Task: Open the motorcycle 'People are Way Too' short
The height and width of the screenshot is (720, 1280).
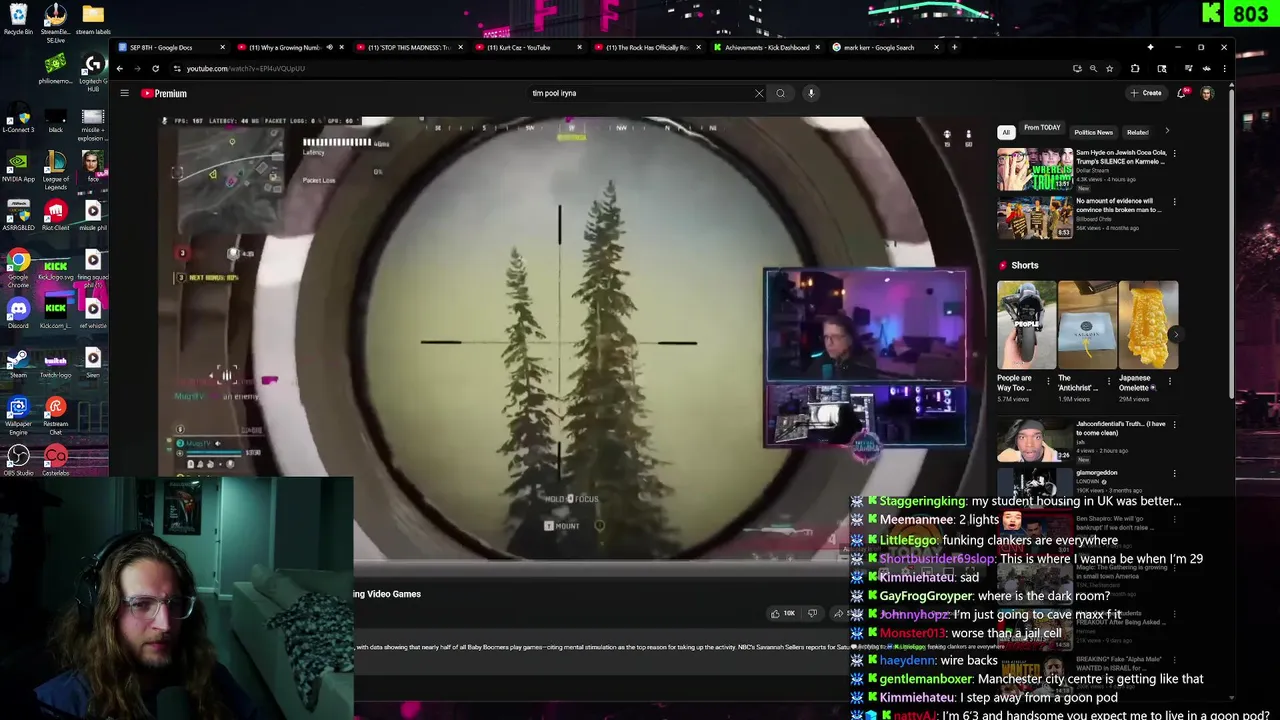Action: tap(1027, 325)
